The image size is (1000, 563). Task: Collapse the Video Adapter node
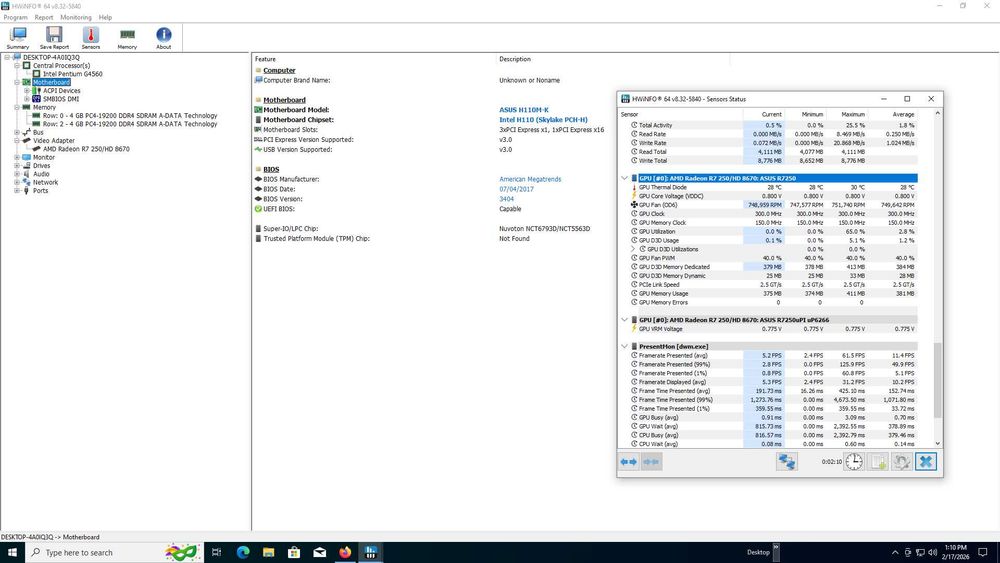[x=17, y=141]
